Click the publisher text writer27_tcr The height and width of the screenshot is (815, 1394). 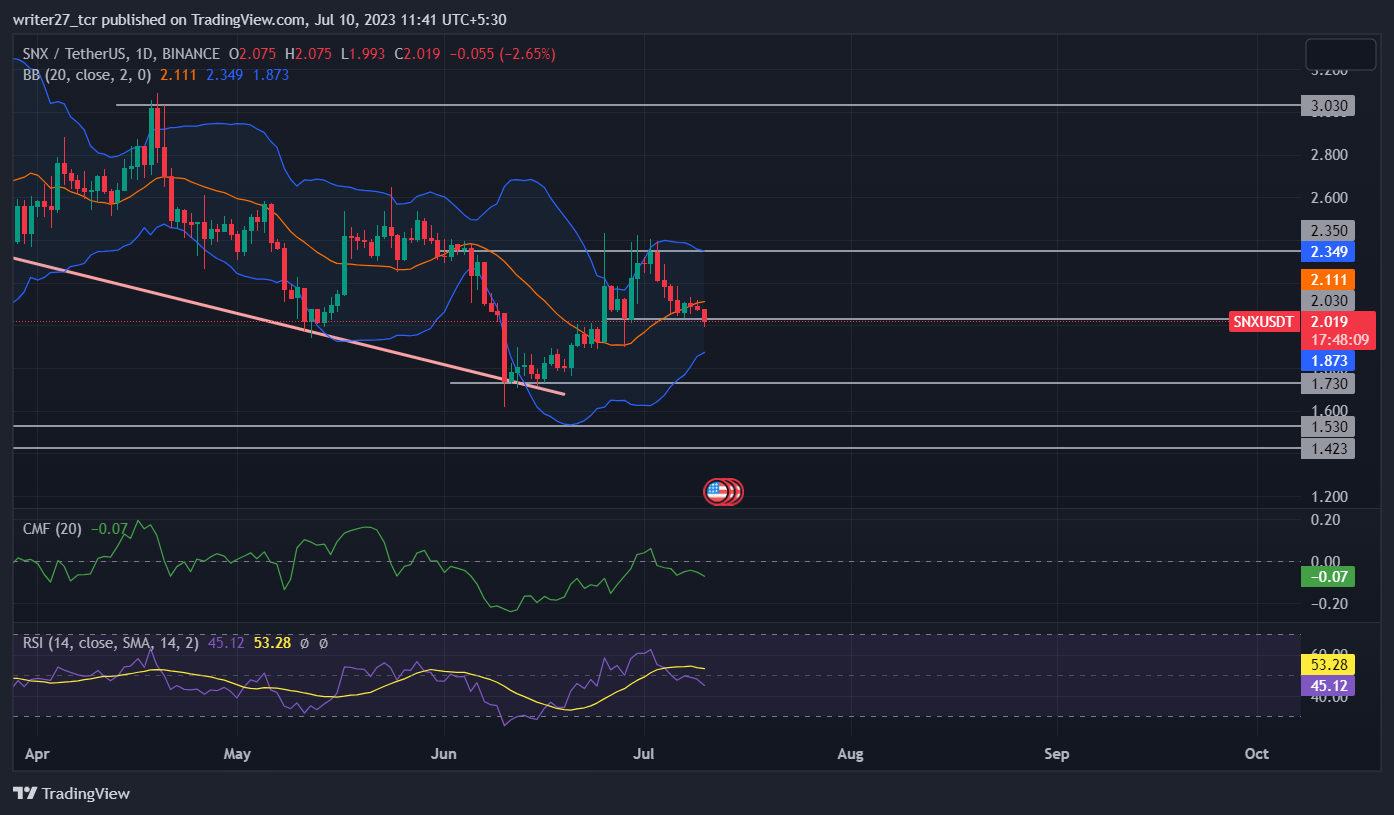56,19
